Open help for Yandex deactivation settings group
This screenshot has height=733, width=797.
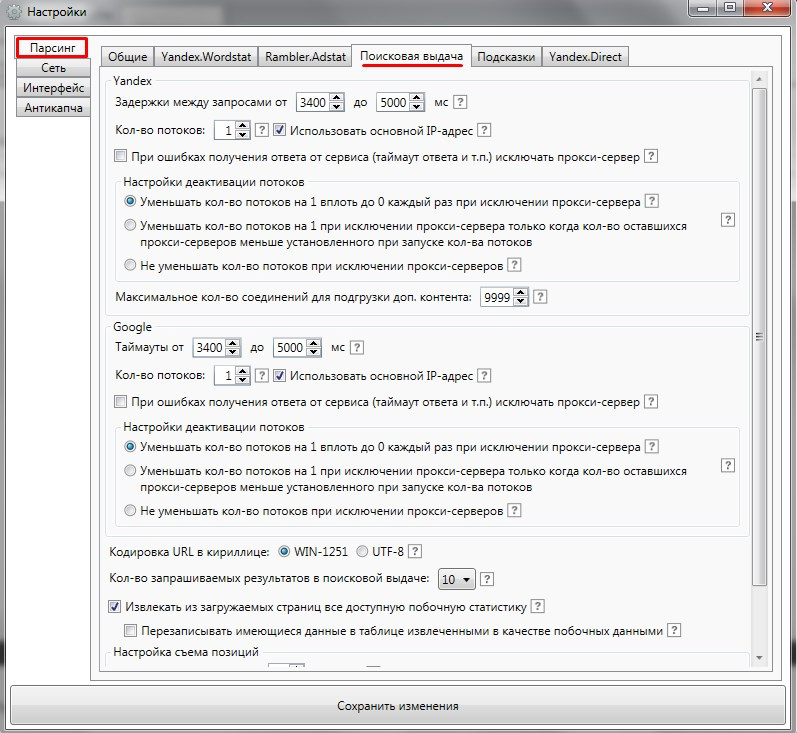[x=727, y=220]
